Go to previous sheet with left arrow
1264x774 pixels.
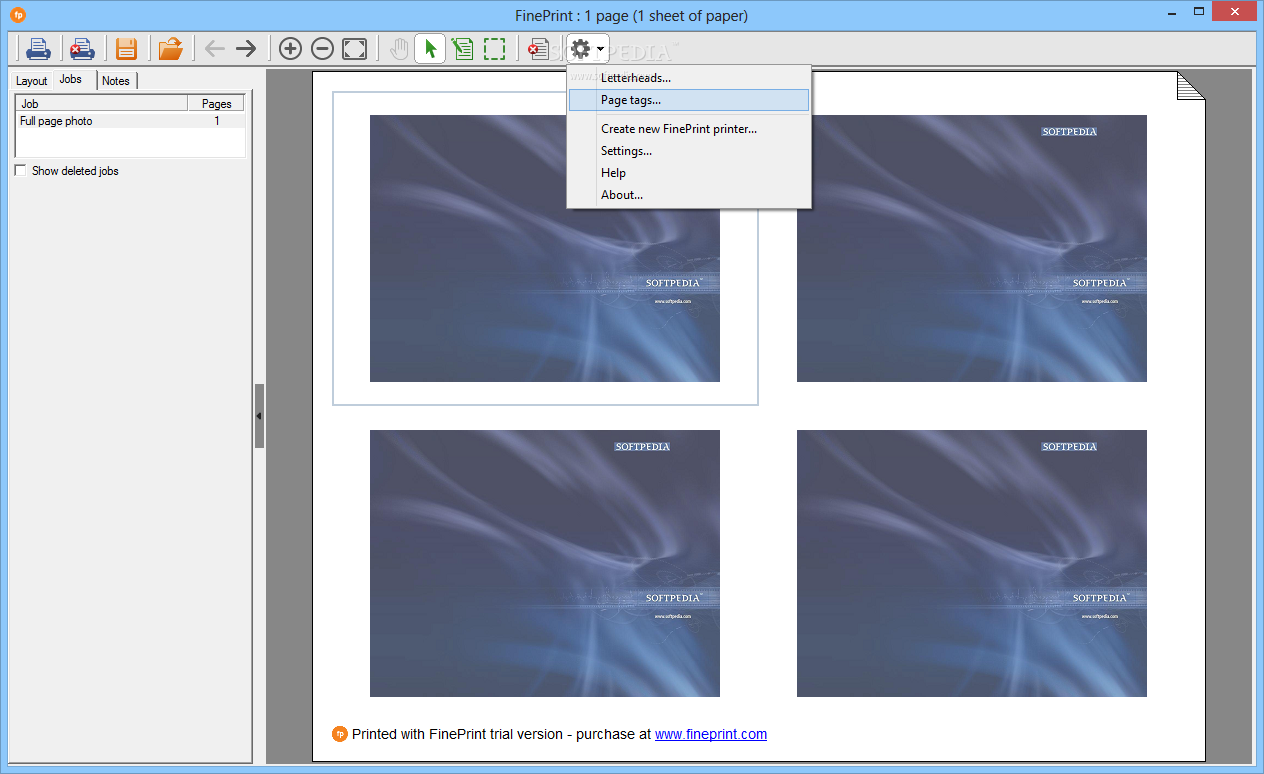click(214, 48)
